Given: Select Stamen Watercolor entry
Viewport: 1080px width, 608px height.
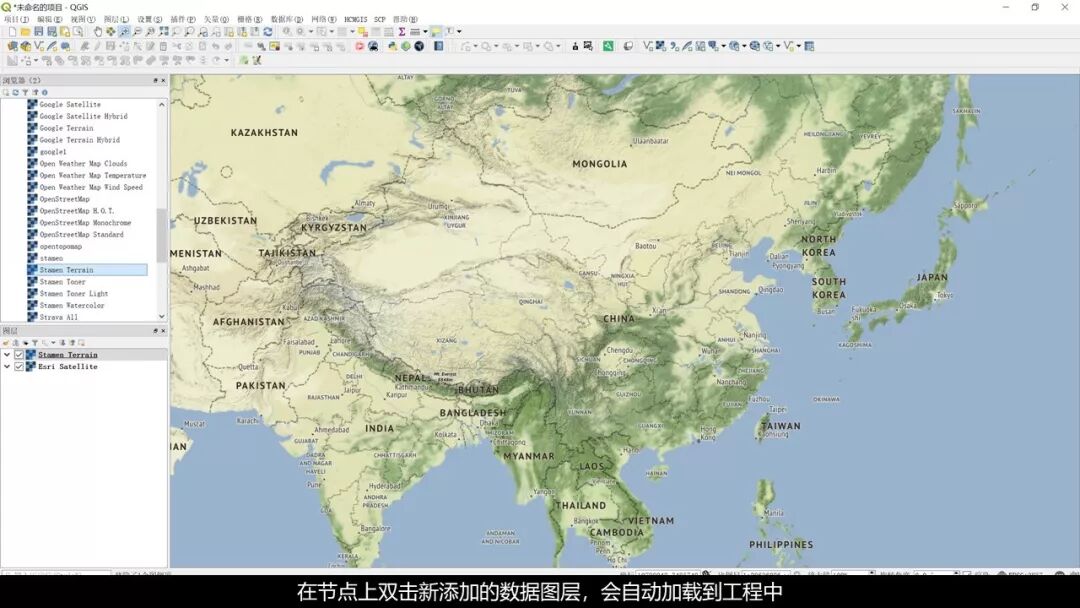Looking at the screenshot, I should tap(72, 305).
